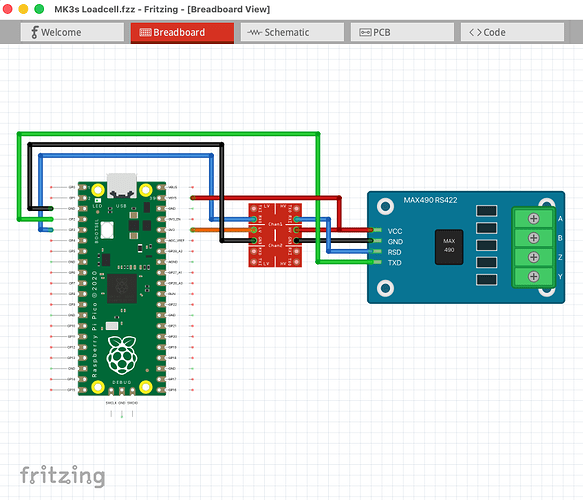Select the red wire from the Pico VSYS pin
583x500 pixels.
[x=265, y=198]
